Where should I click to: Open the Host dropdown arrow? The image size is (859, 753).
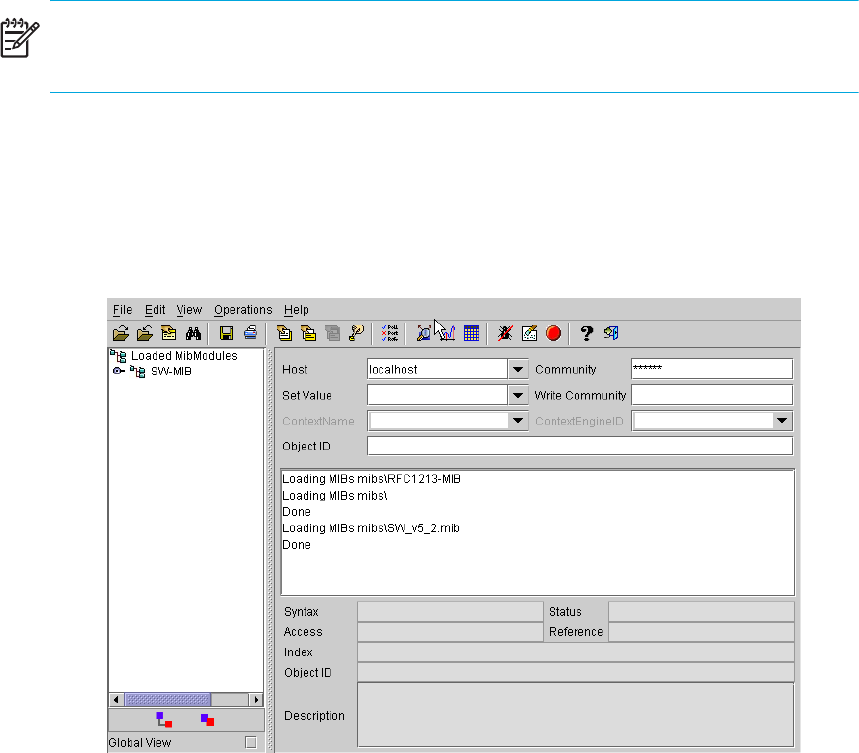(517, 369)
